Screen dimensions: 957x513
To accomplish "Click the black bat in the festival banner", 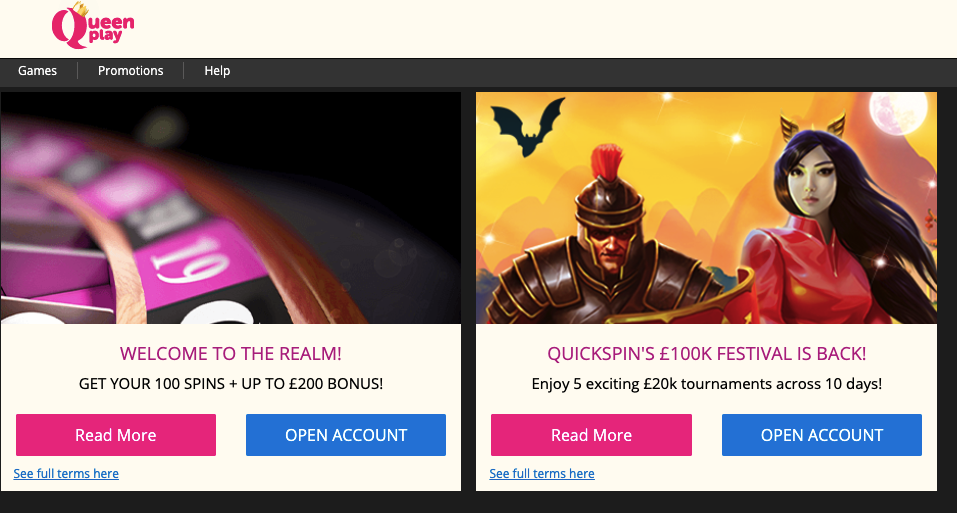I will 528,126.
